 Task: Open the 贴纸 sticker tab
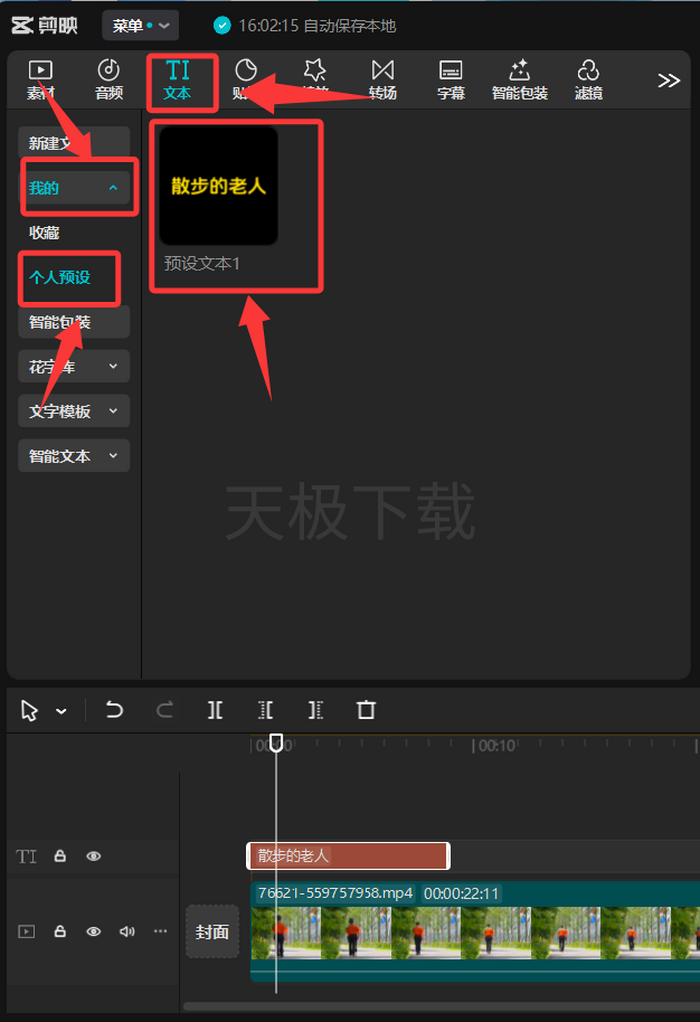tap(245, 80)
